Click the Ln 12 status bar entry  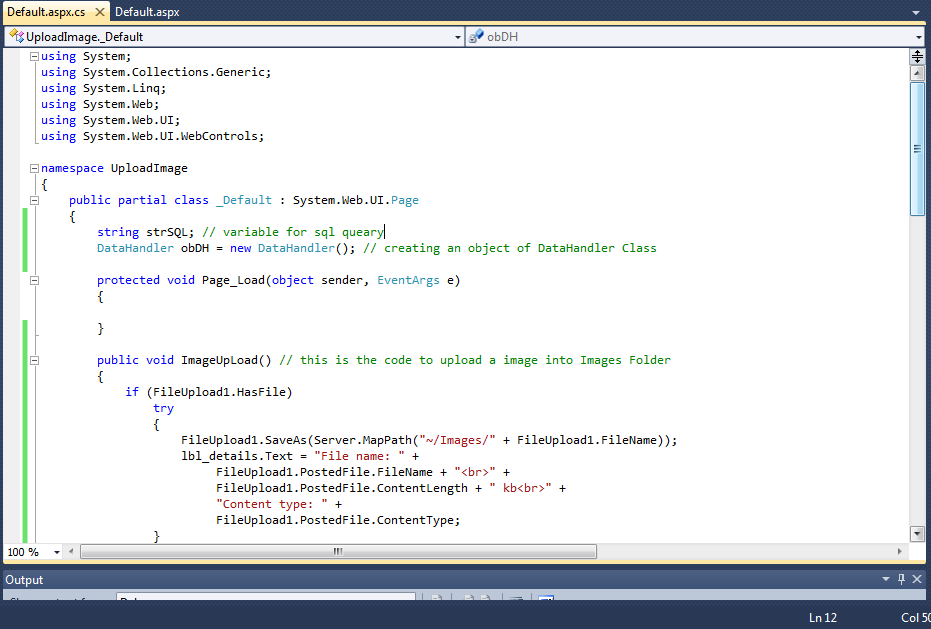822,618
